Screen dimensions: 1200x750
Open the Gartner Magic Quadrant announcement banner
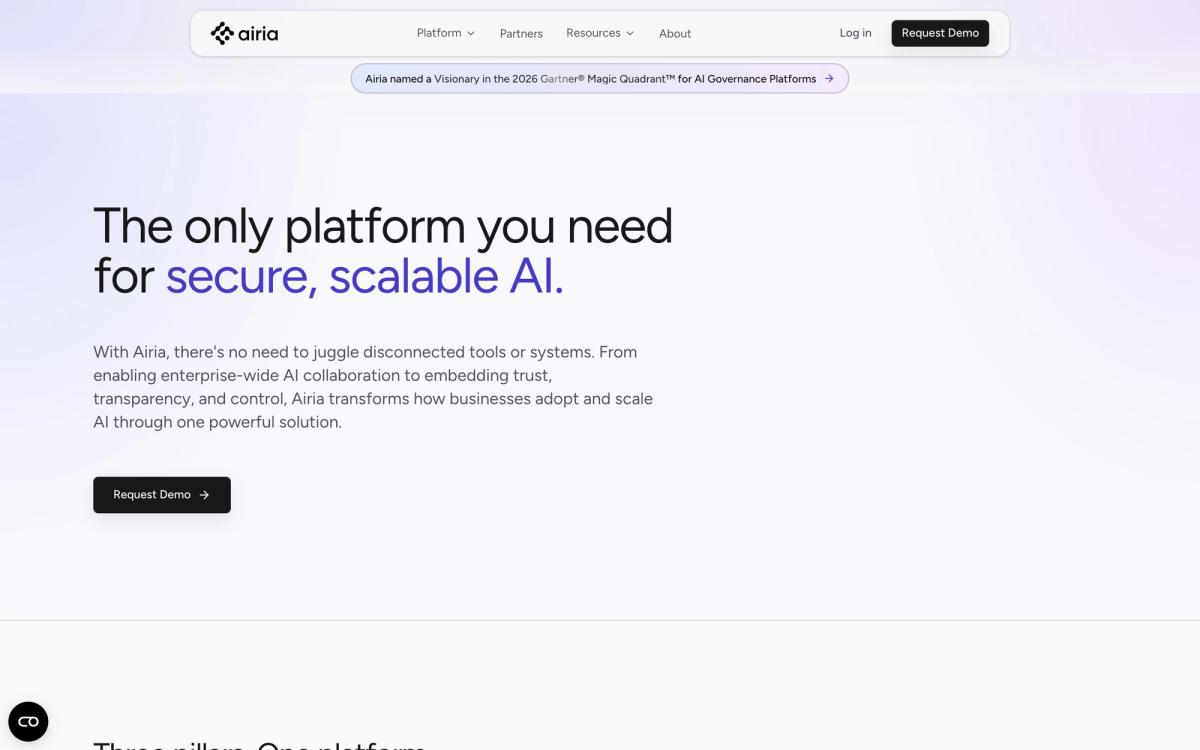(600, 79)
